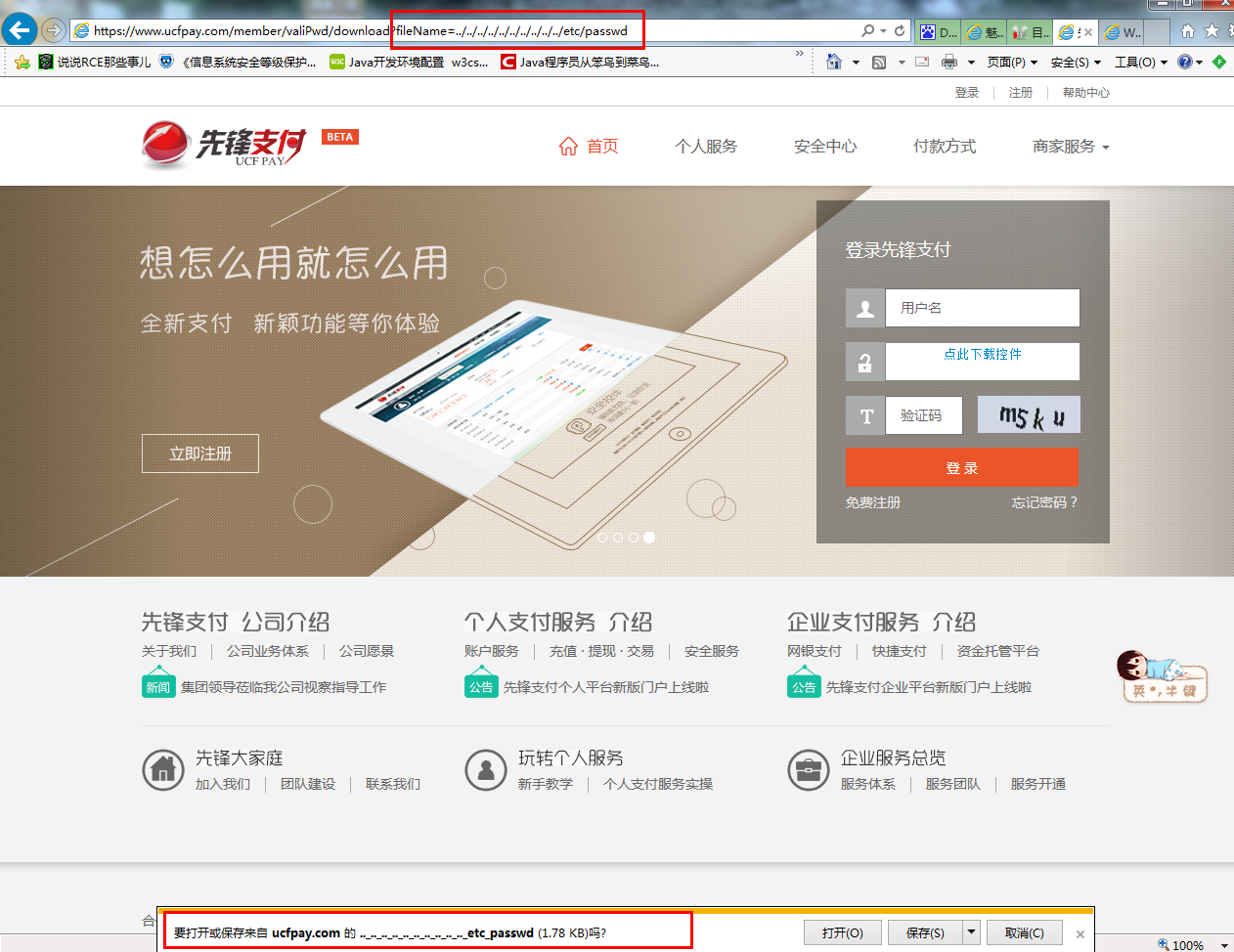1234x952 pixels.
Task: Open the 首页 nav item
Action: click(x=589, y=147)
